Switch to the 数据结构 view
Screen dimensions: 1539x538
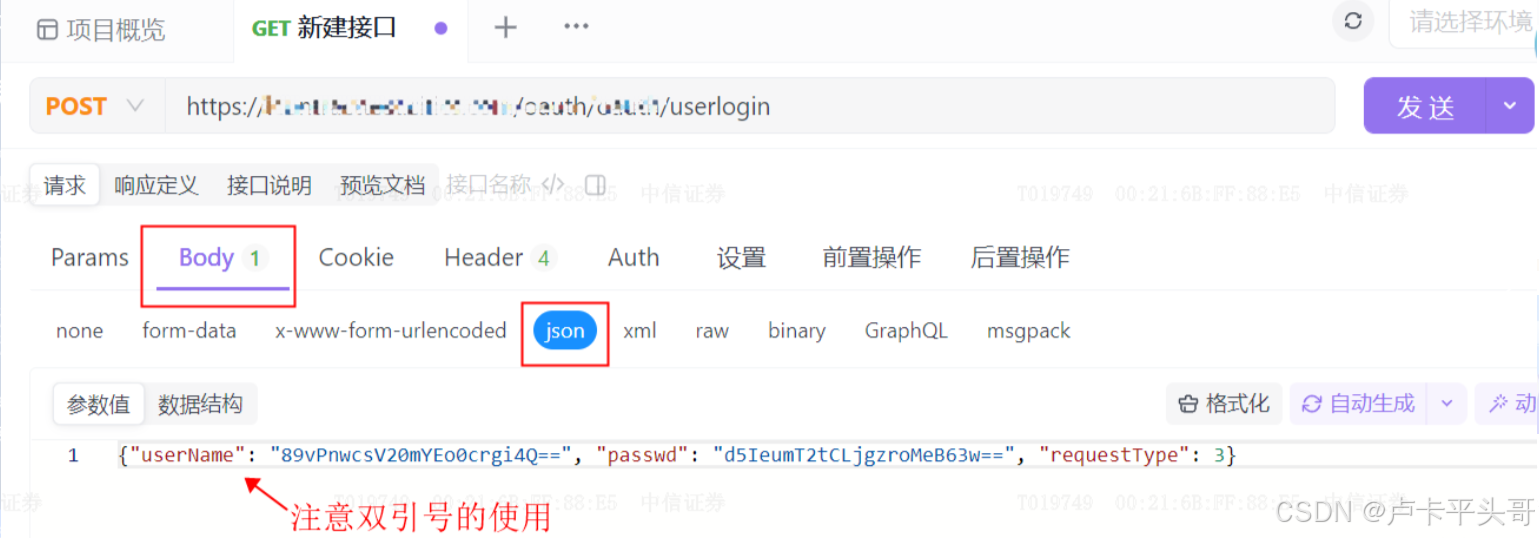[200, 404]
